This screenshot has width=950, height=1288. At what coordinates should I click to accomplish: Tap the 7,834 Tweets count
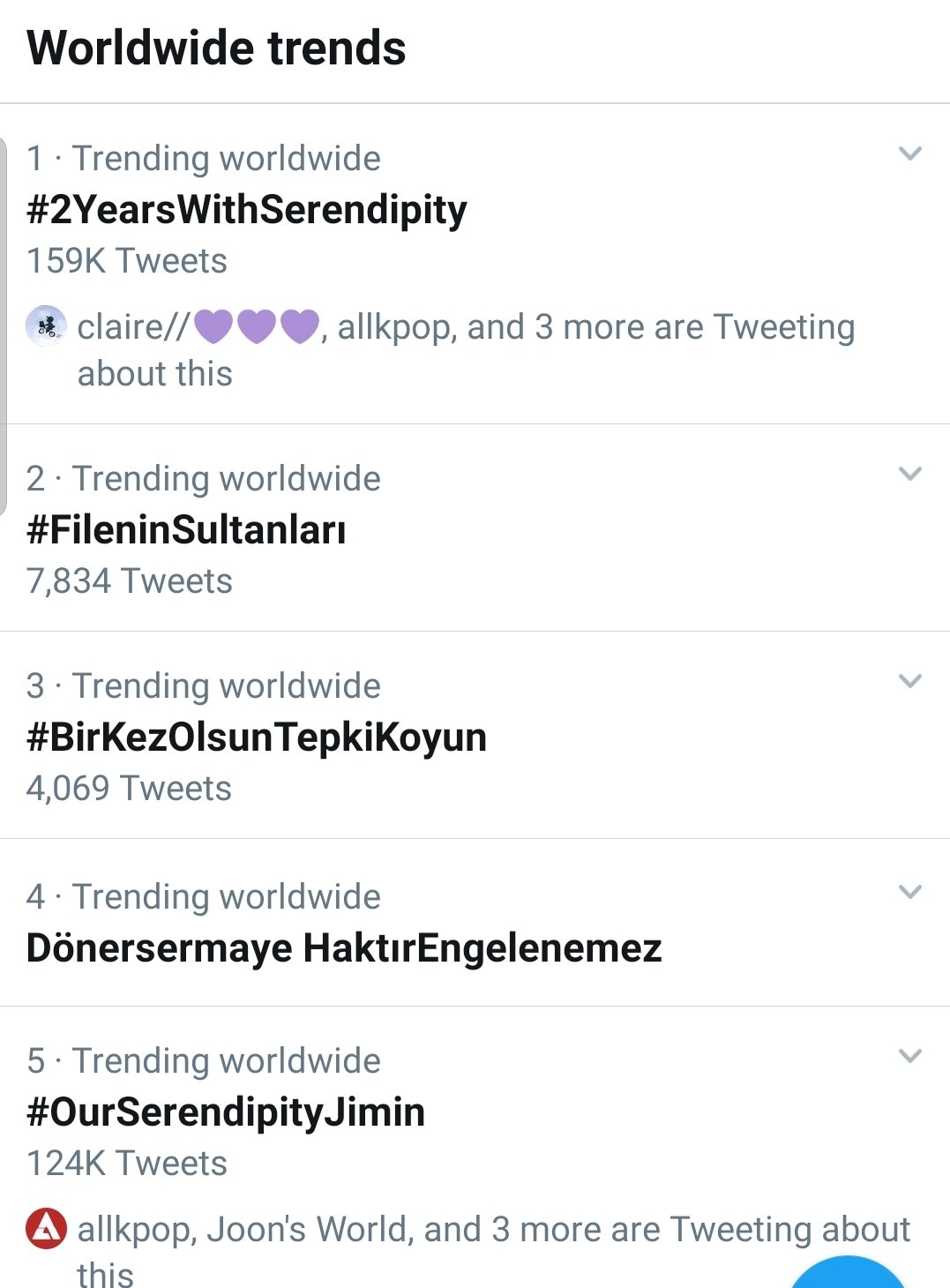click(130, 581)
